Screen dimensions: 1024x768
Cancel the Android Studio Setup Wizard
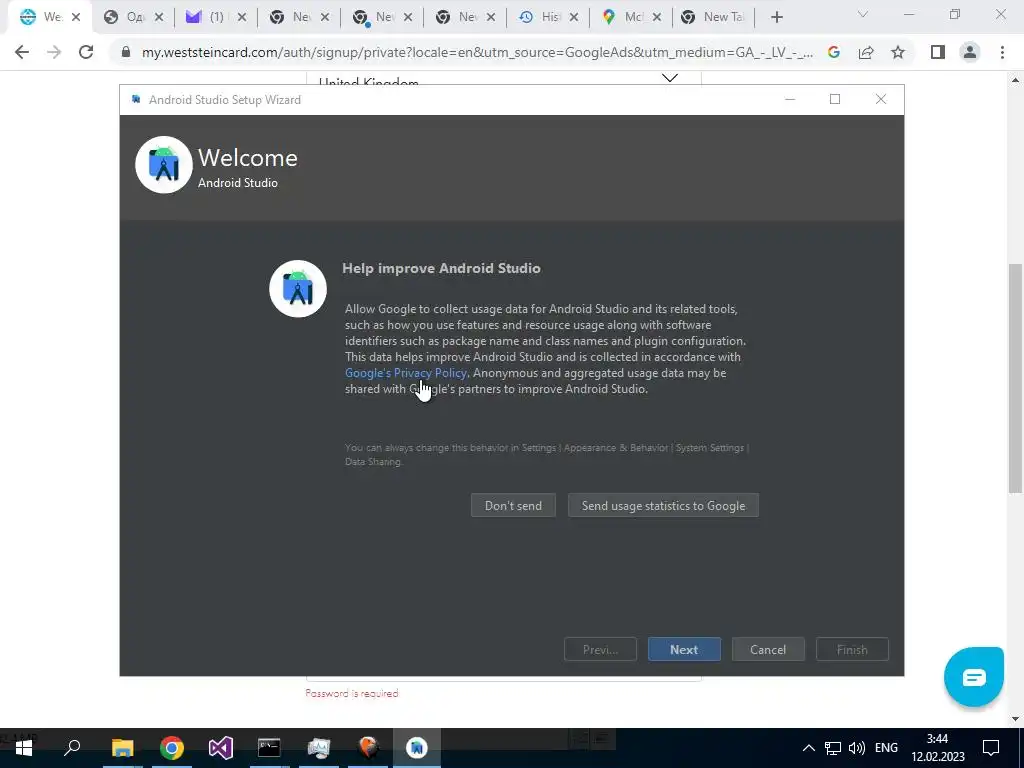click(767, 650)
